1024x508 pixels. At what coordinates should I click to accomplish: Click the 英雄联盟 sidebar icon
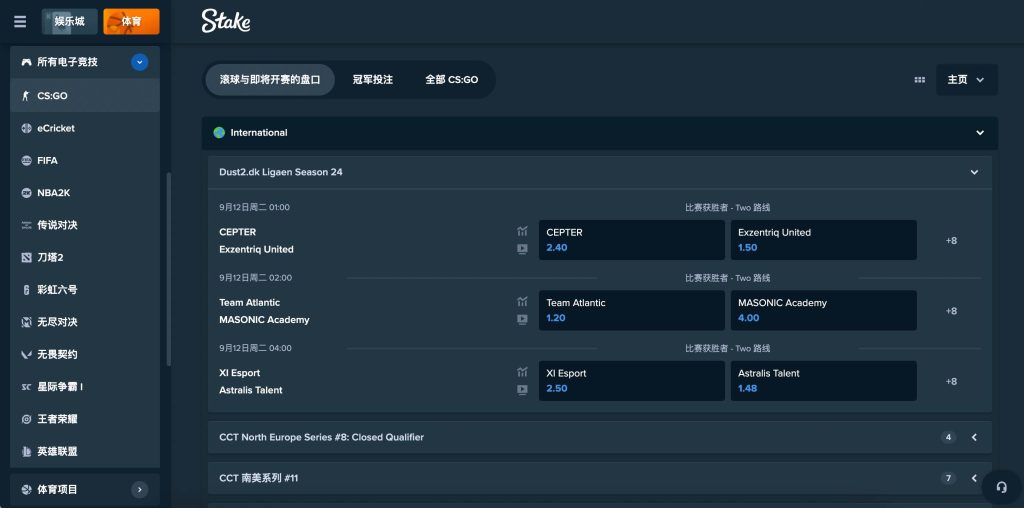point(26,451)
